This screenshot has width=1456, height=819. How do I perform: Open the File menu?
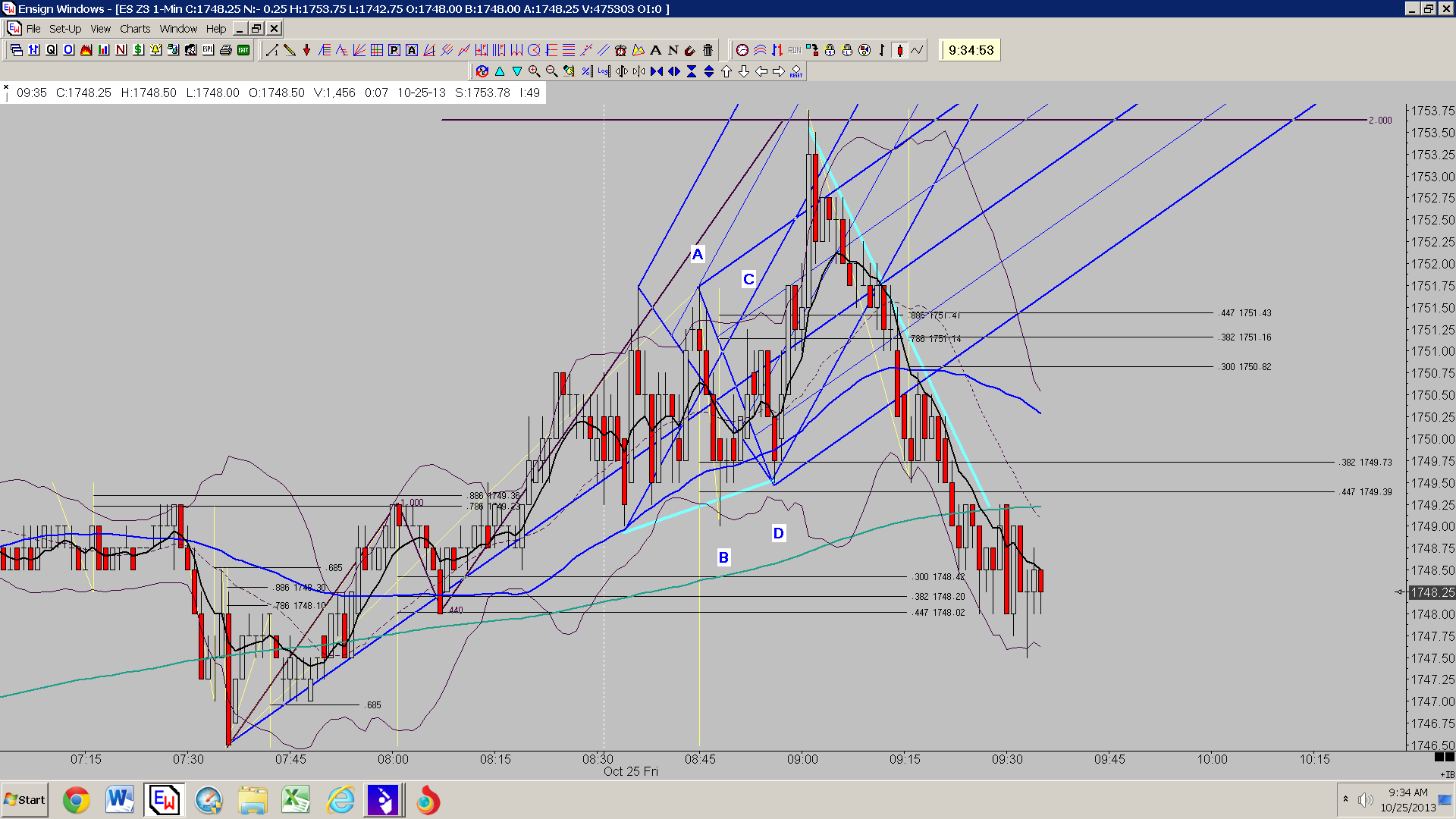(x=33, y=29)
